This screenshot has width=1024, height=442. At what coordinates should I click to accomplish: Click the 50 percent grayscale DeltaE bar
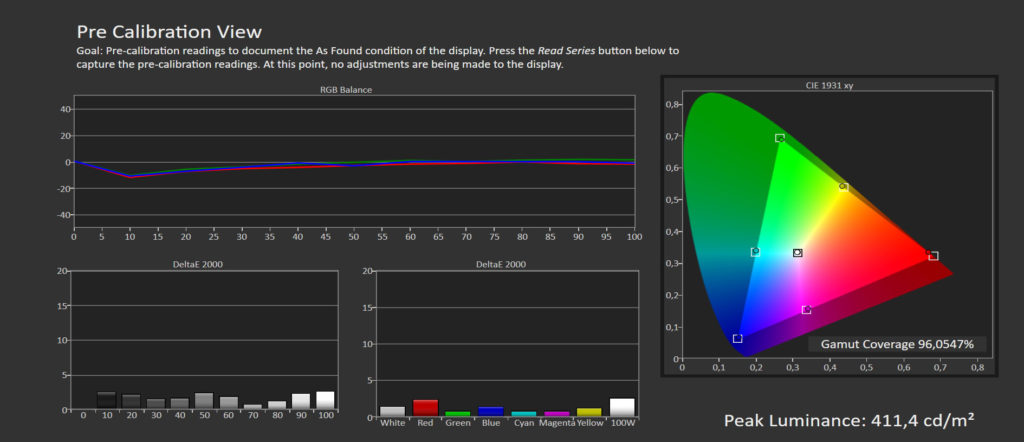[204, 401]
